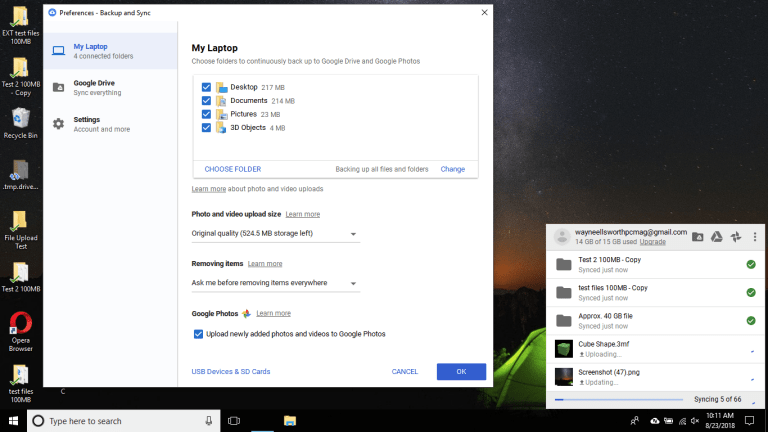Viewport: 768px width, 432px height.
Task: Click the Cube Shape.3mf file name
Action: click(603, 344)
